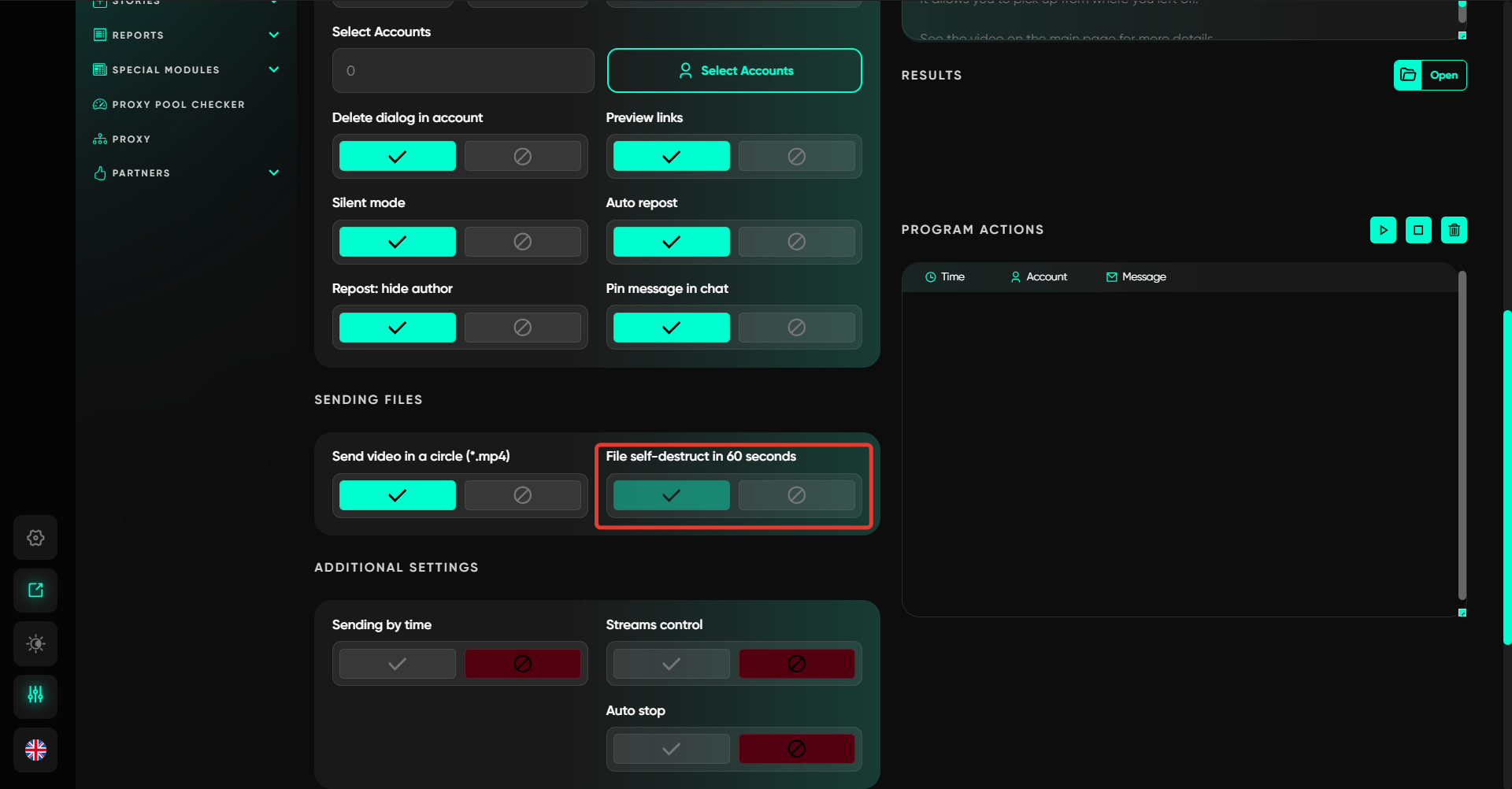Open the Proxy sidebar item
This screenshot has height=789, width=1512.
[x=131, y=139]
